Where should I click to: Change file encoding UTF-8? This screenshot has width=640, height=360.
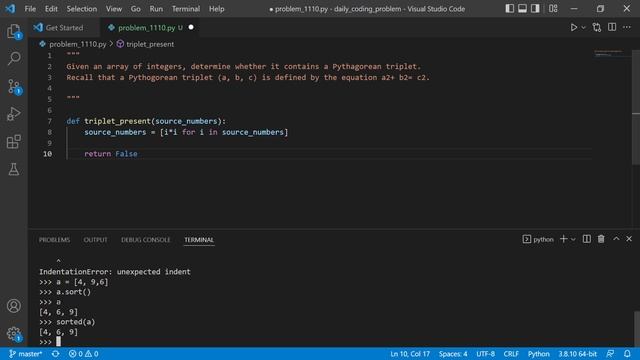[485, 354]
